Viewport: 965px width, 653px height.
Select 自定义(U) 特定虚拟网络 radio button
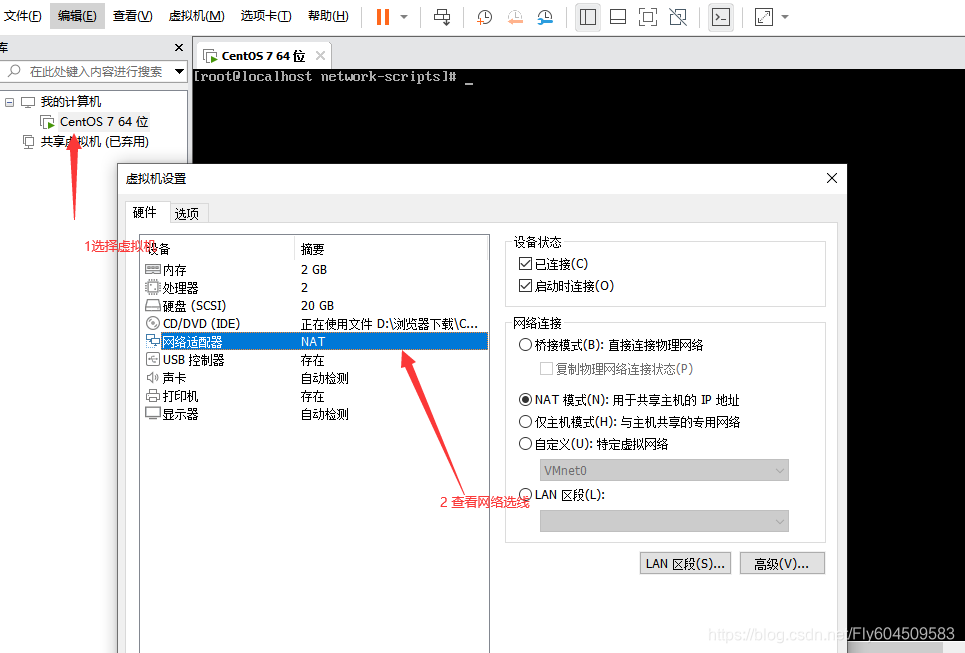pyautogui.click(x=525, y=444)
